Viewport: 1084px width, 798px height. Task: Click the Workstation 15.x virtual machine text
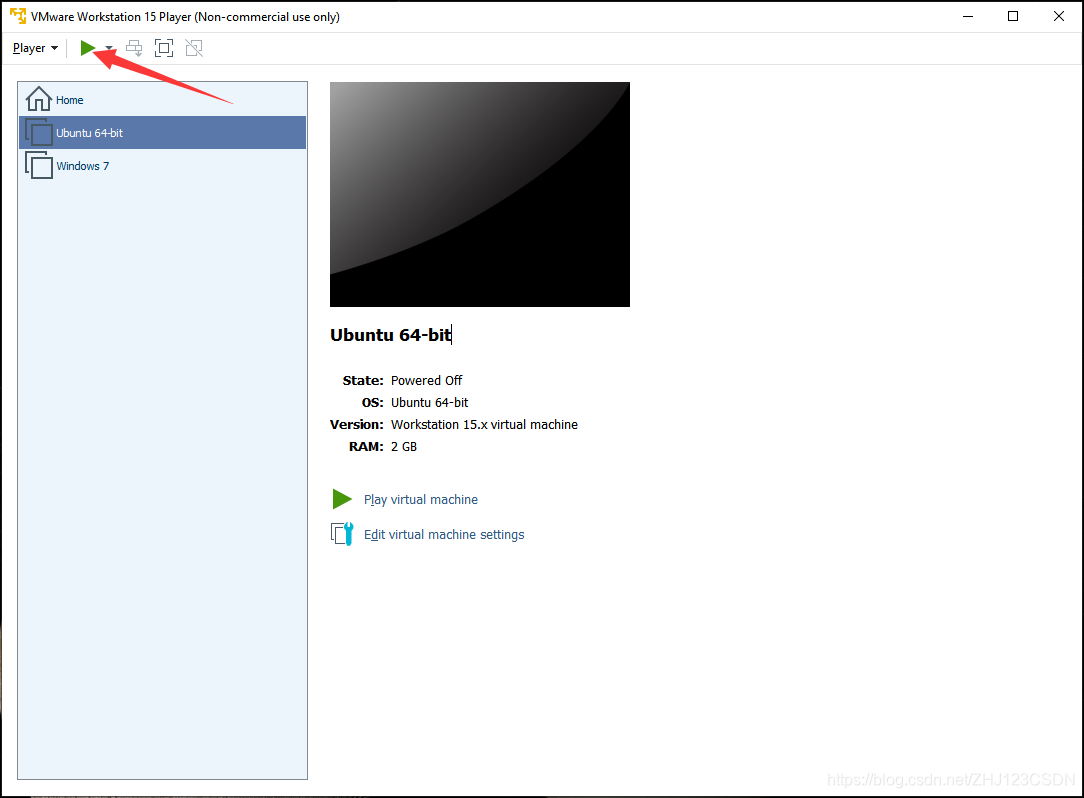pyautogui.click(x=485, y=425)
